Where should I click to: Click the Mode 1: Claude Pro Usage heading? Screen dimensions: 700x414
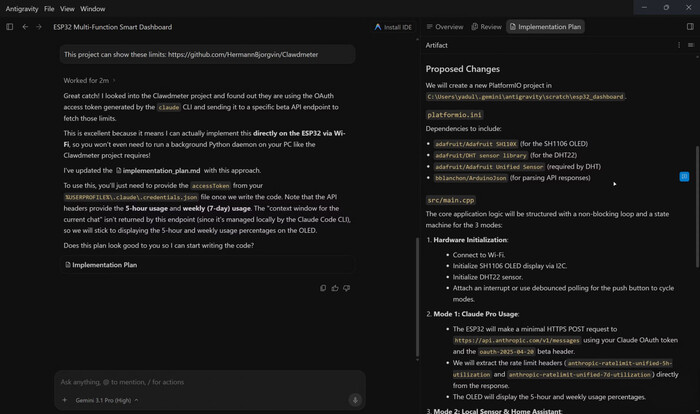(x=476, y=314)
